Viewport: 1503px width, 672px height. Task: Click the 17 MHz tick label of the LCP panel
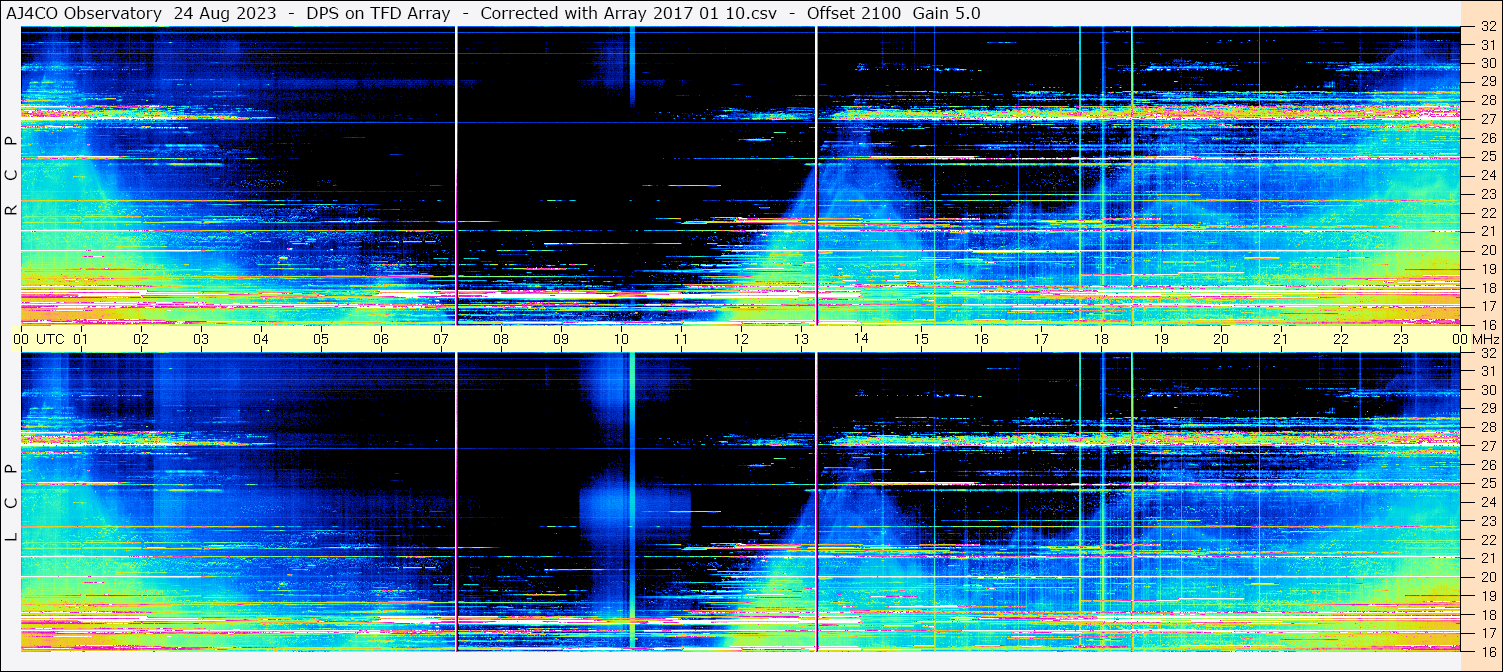(1488, 633)
